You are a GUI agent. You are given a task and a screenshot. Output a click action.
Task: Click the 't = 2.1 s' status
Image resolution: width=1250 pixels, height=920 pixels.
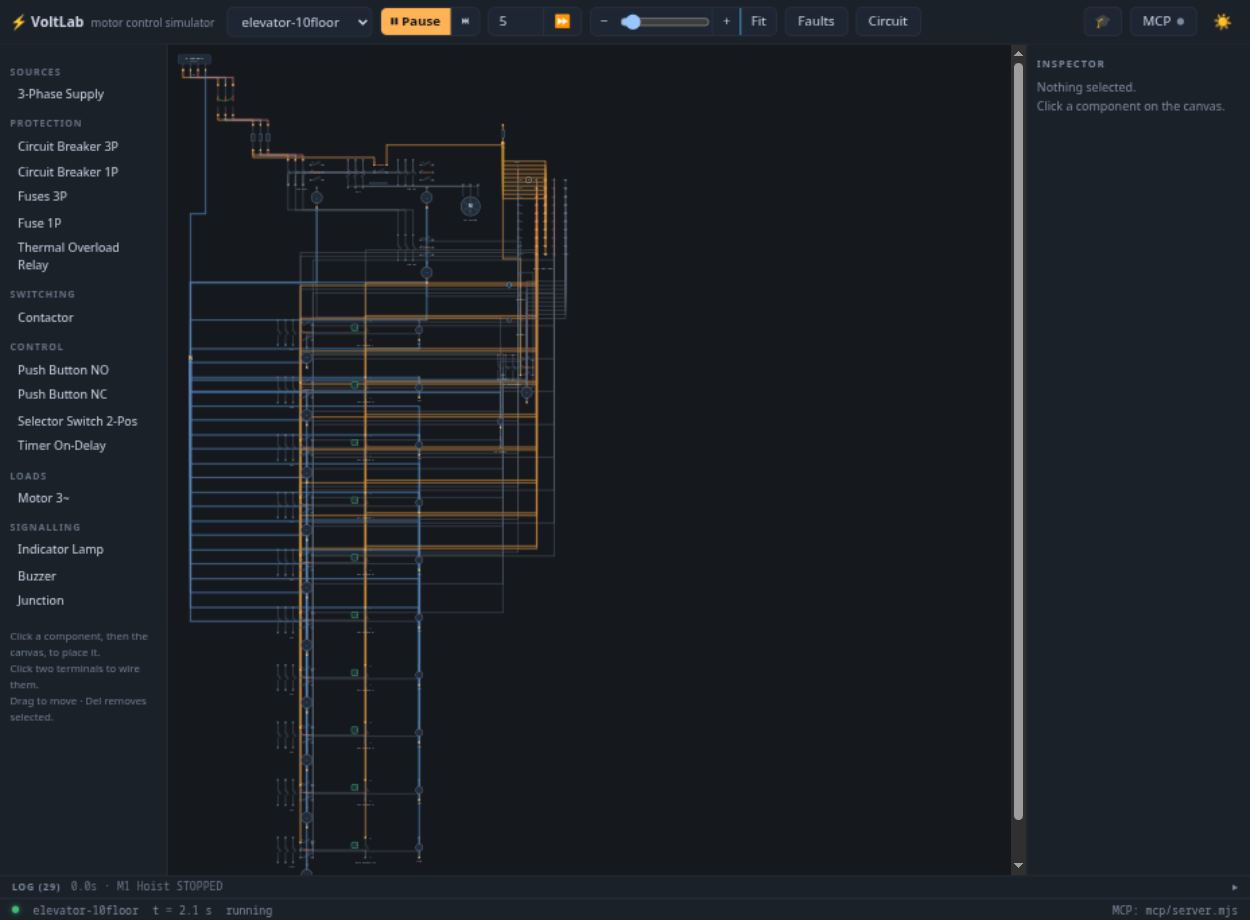(182, 910)
